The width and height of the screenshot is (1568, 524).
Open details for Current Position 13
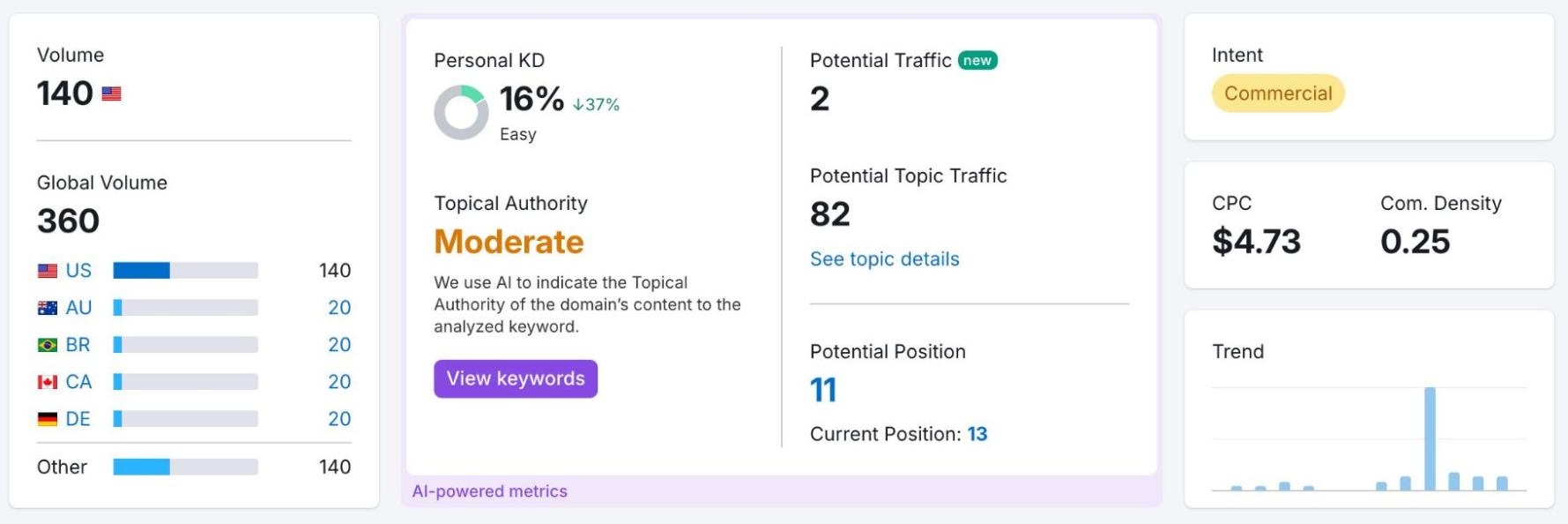(977, 433)
